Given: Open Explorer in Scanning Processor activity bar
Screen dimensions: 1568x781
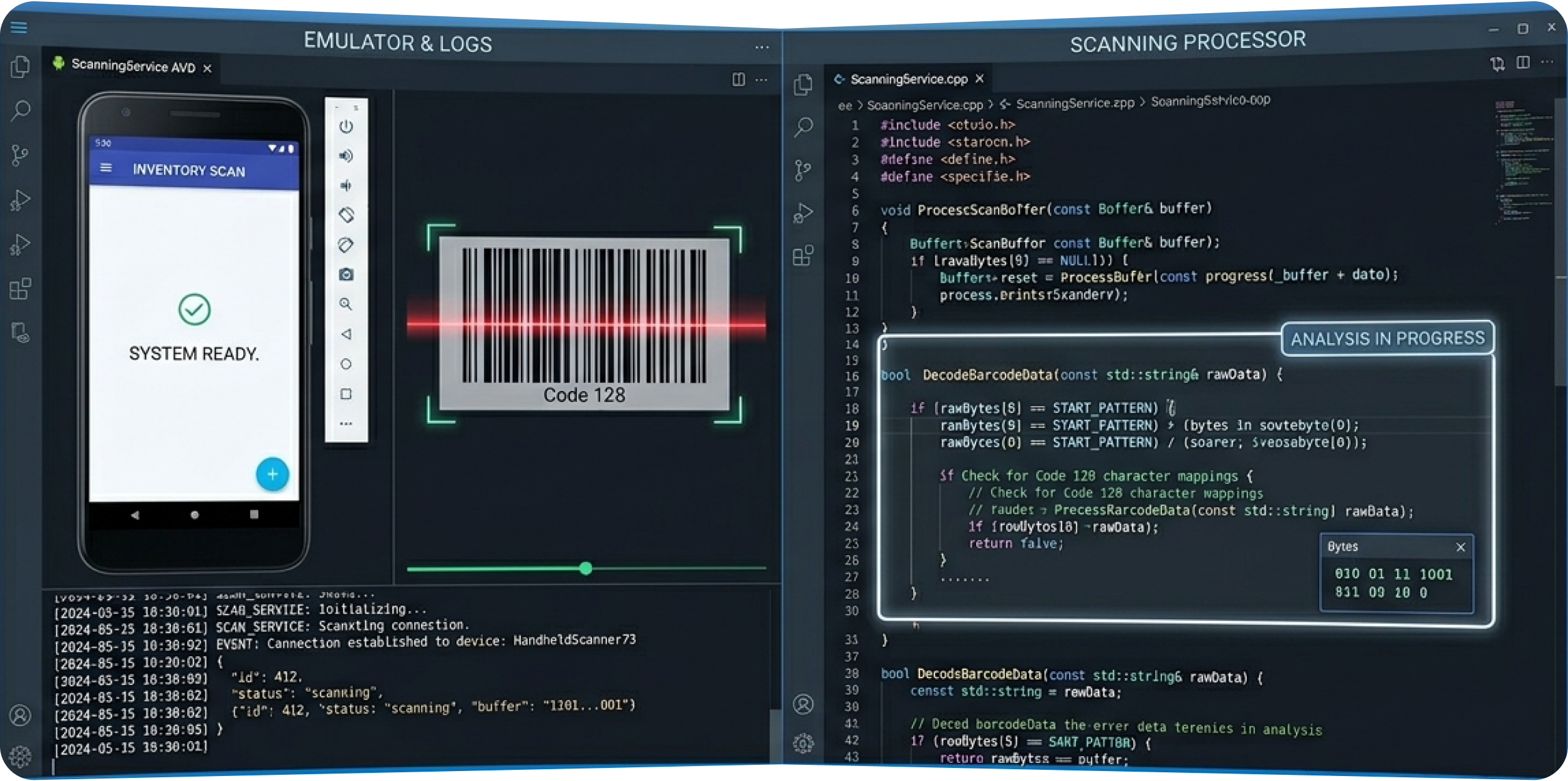Looking at the screenshot, I should (803, 84).
